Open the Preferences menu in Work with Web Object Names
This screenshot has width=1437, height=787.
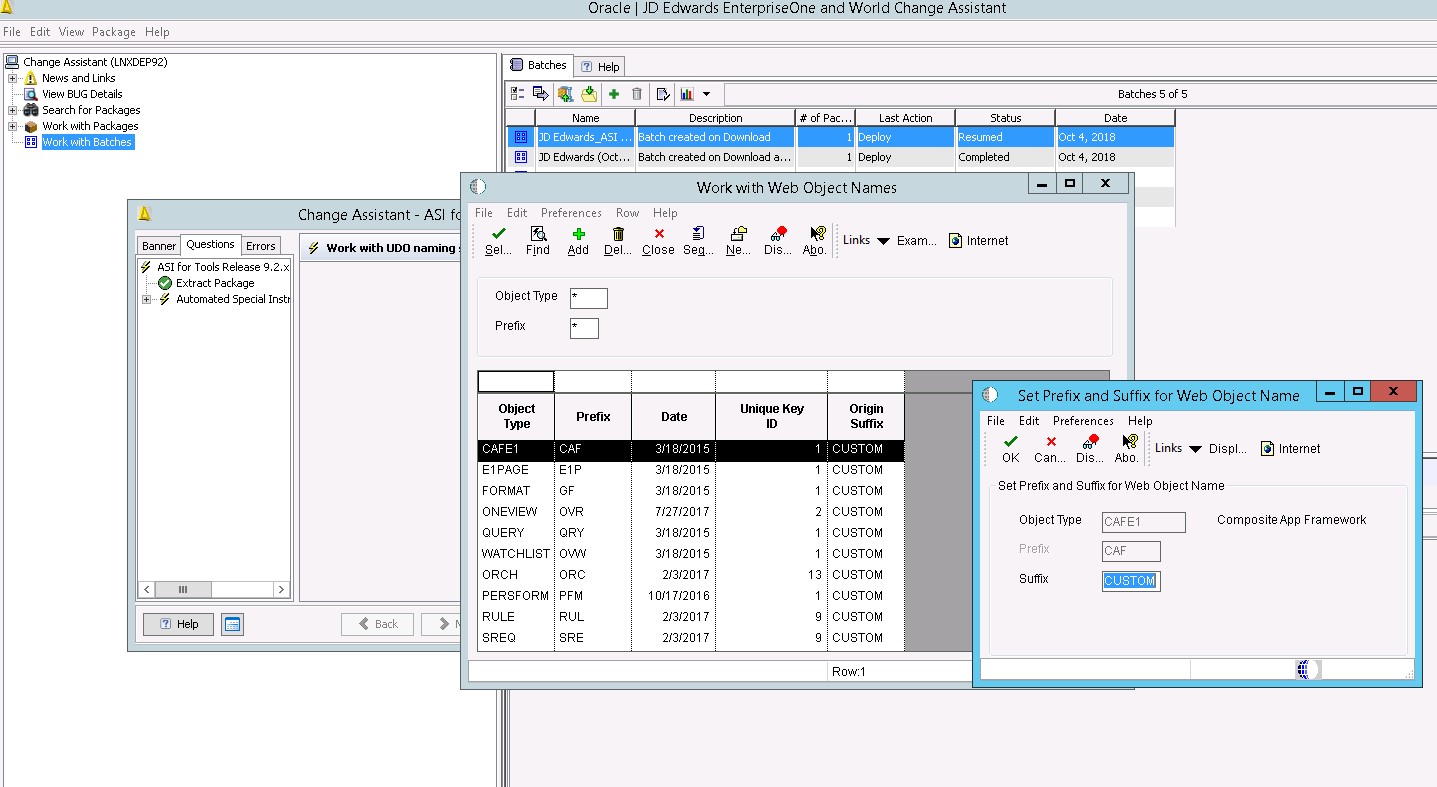point(571,212)
